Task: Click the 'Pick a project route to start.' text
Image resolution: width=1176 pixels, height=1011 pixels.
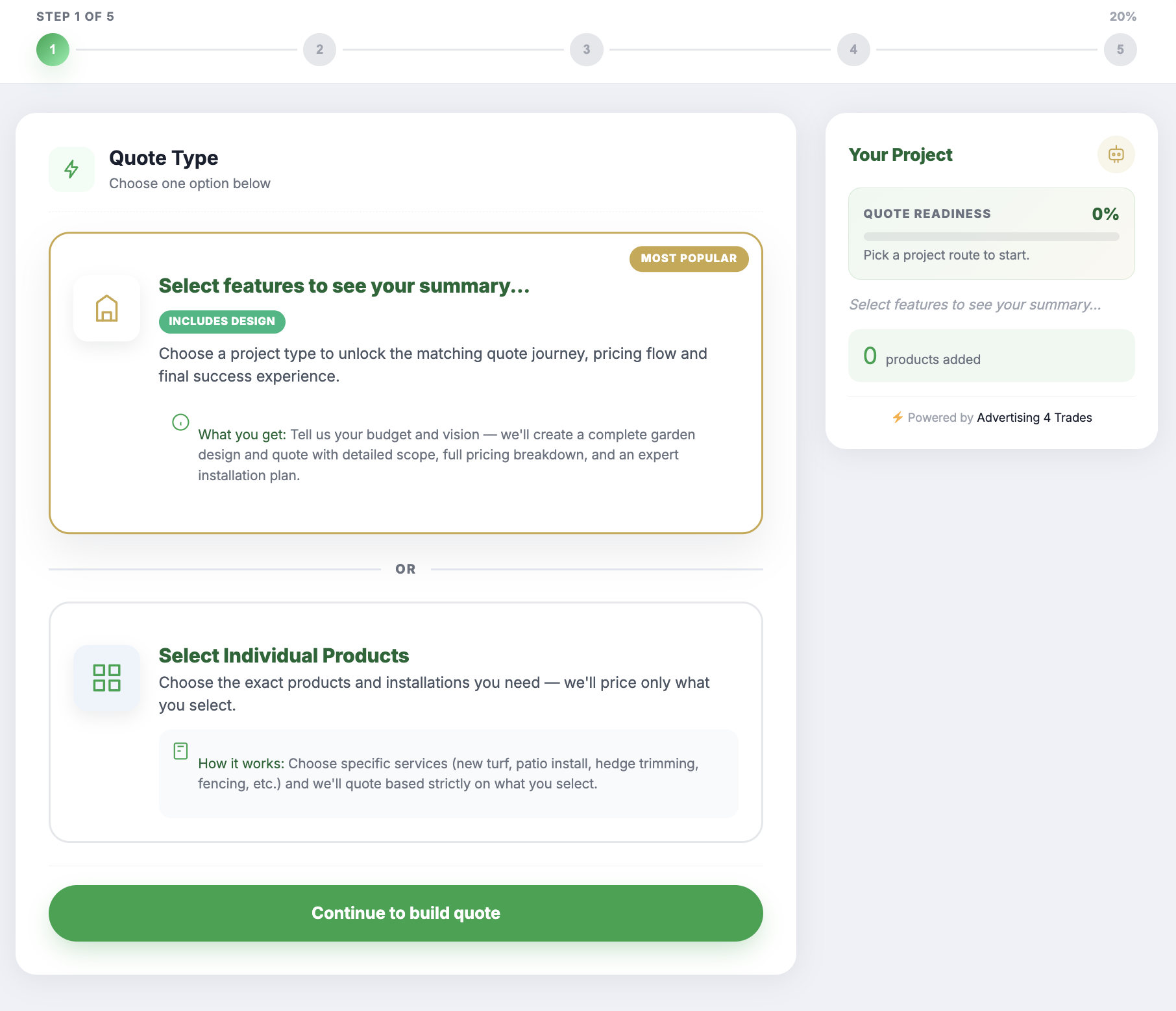Action: [946, 255]
